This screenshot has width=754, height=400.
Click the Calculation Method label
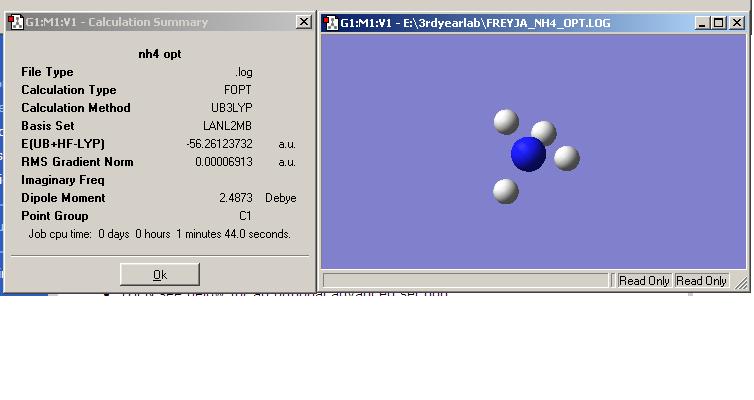tap(75, 108)
